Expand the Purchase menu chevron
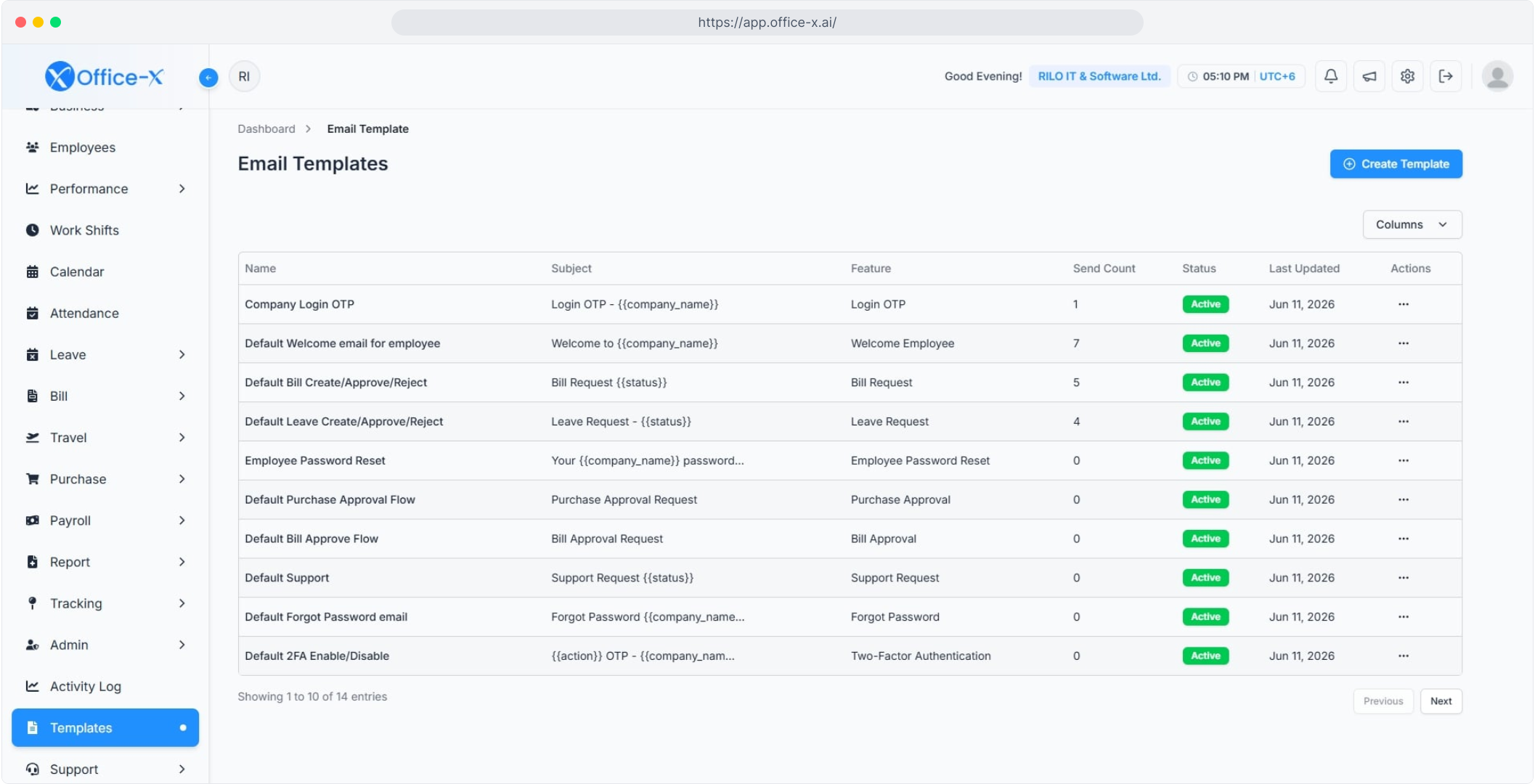This screenshot has height=784, width=1535. tap(182, 478)
